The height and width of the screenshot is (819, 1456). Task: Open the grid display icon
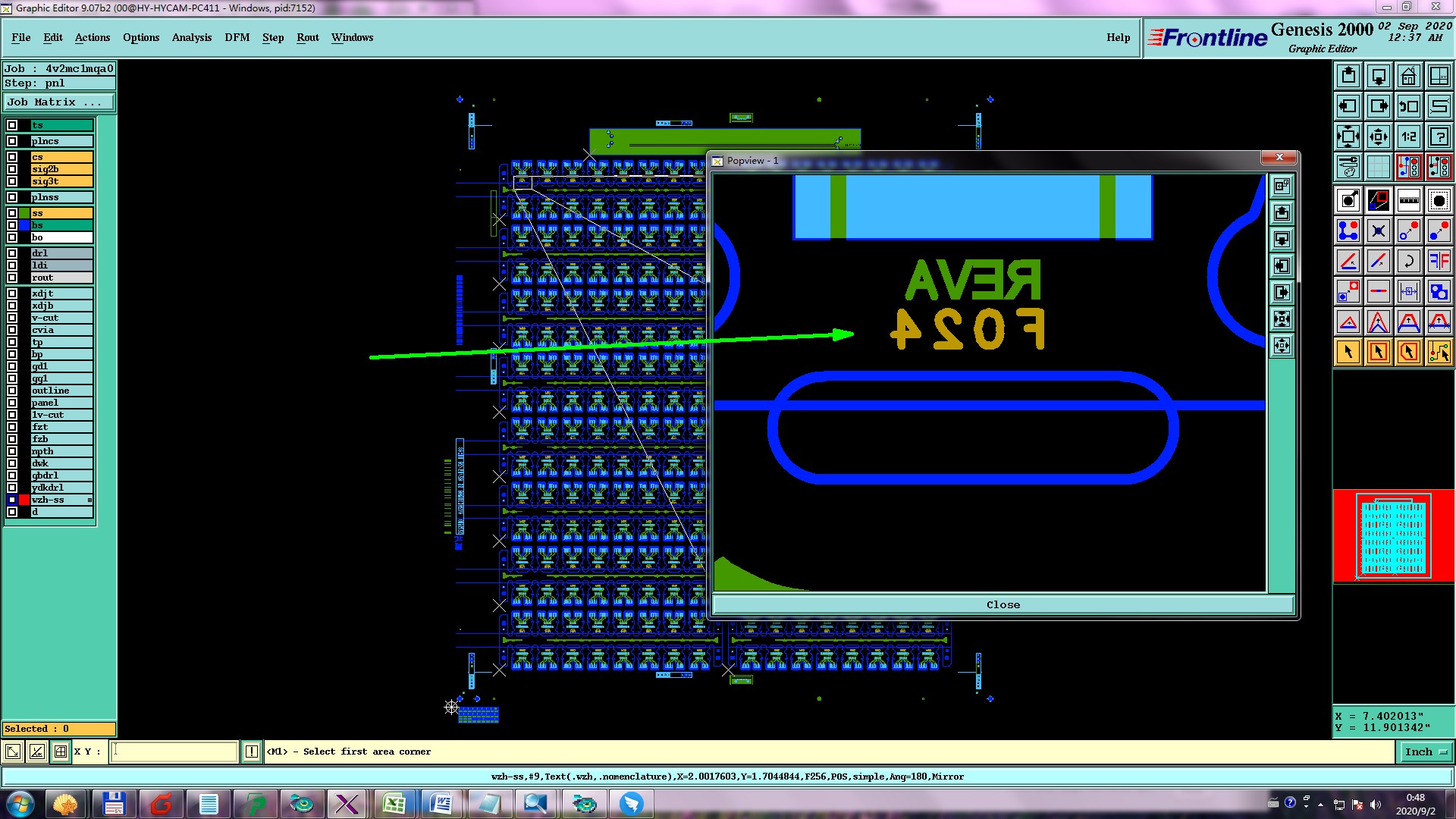click(x=1378, y=167)
